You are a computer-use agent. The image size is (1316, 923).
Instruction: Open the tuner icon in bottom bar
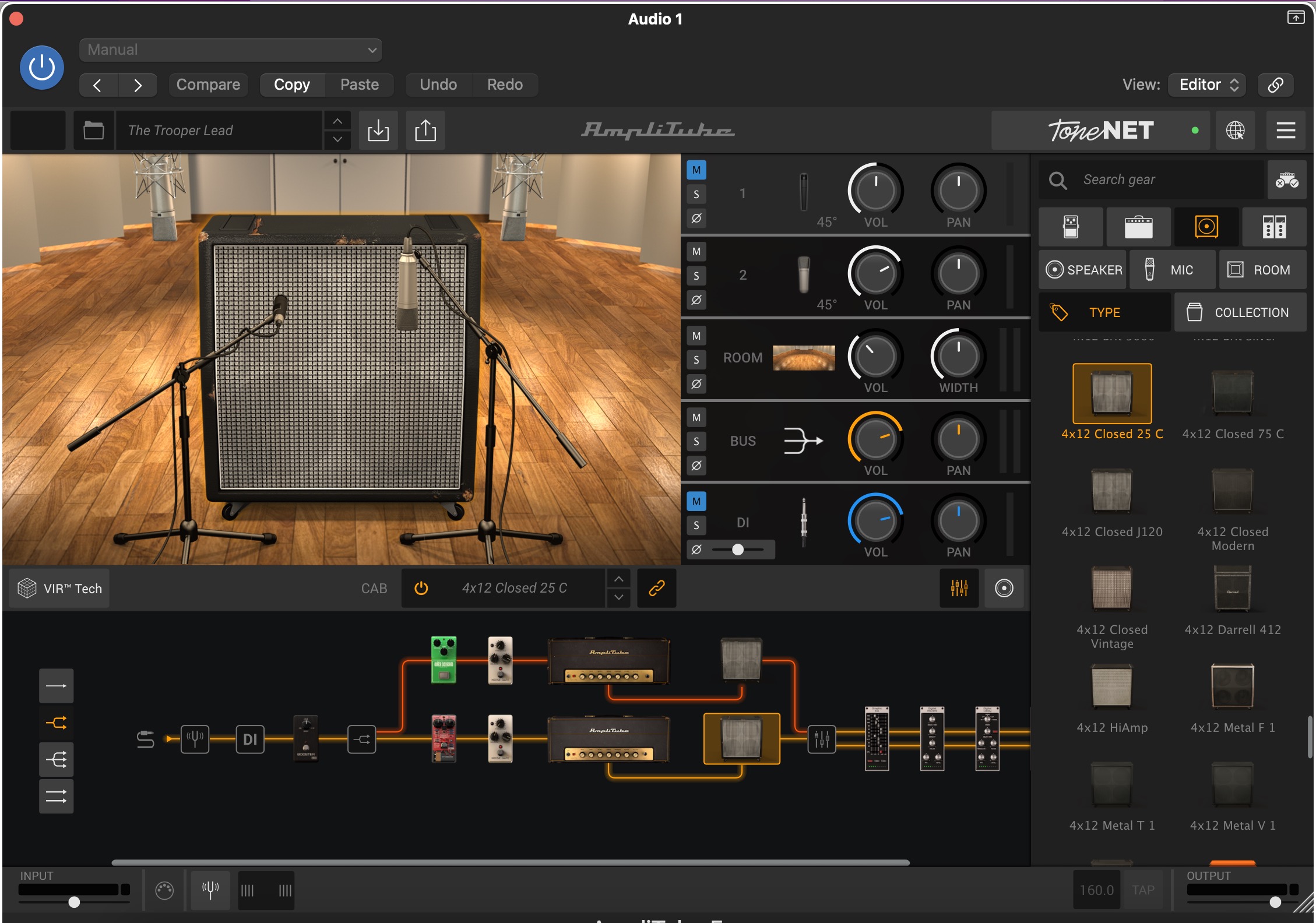click(210, 890)
